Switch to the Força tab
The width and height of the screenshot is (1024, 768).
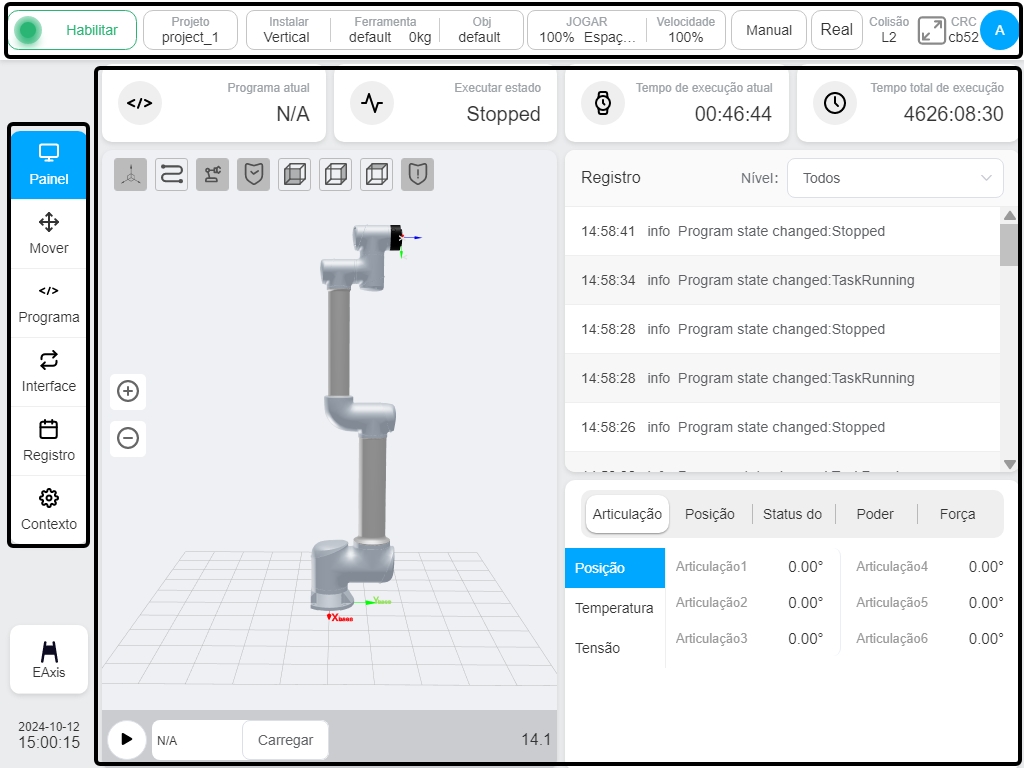pos(957,514)
